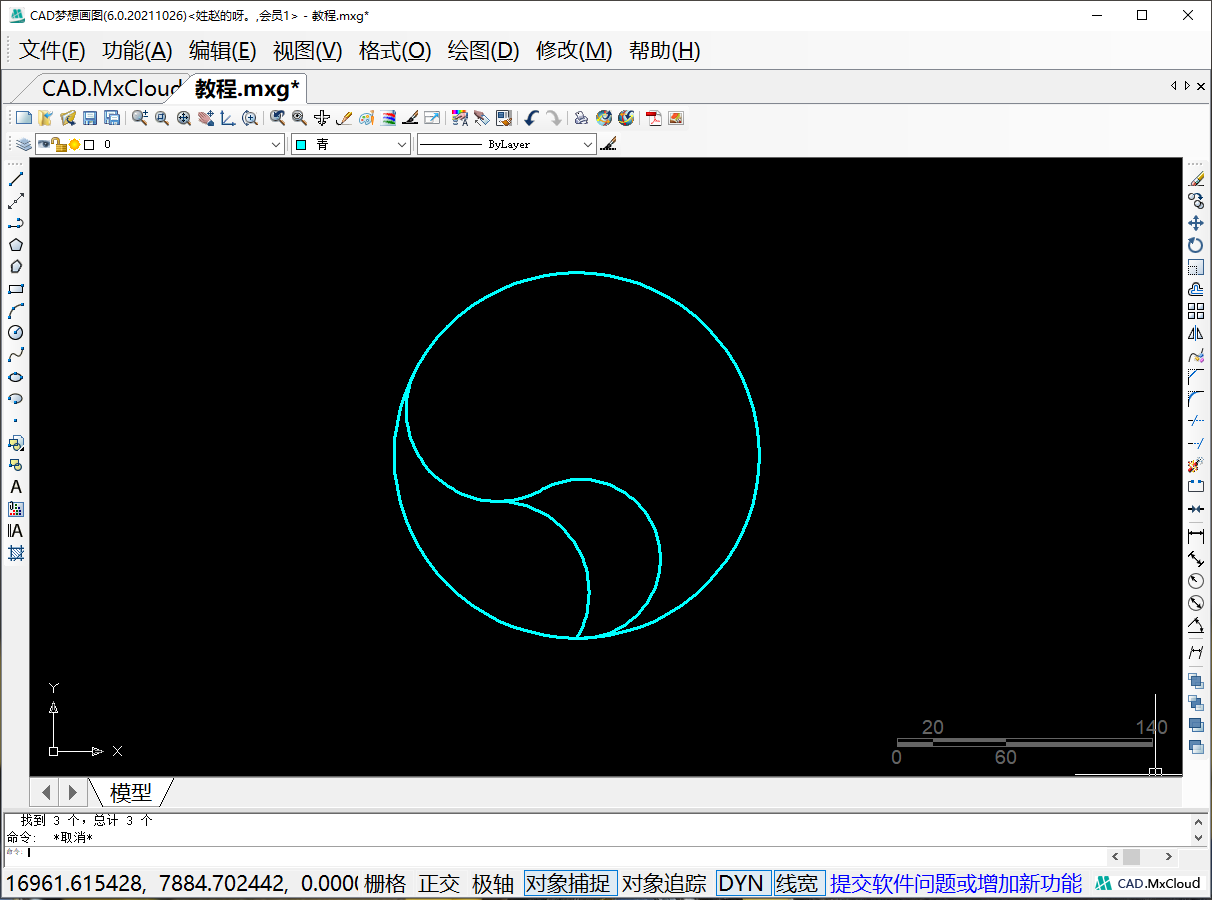Open the 编辑(E) menu
The image size is (1212, 900).
point(223,51)
